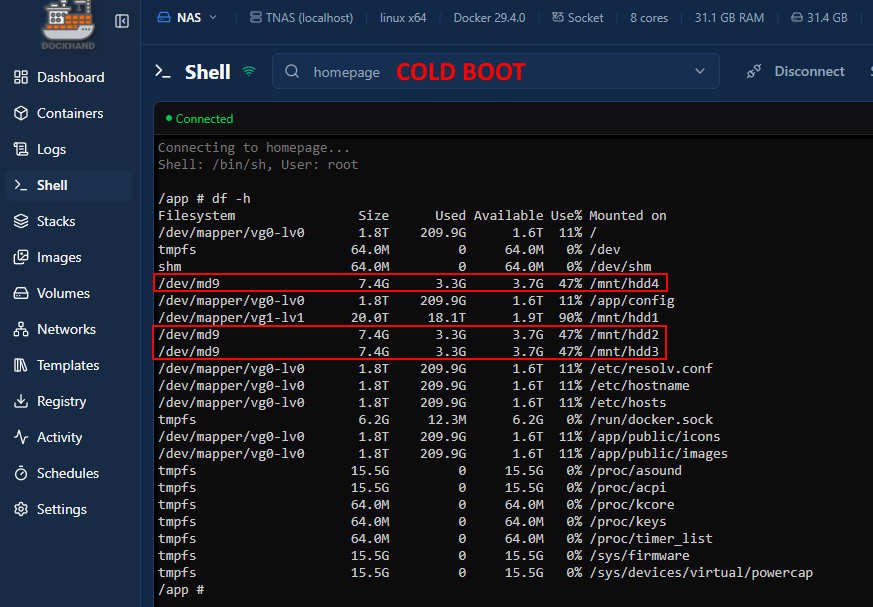This screenshot has height=607, width=873.
Task: Click the Schedules timer icon
Action: [x=21, y=473]
